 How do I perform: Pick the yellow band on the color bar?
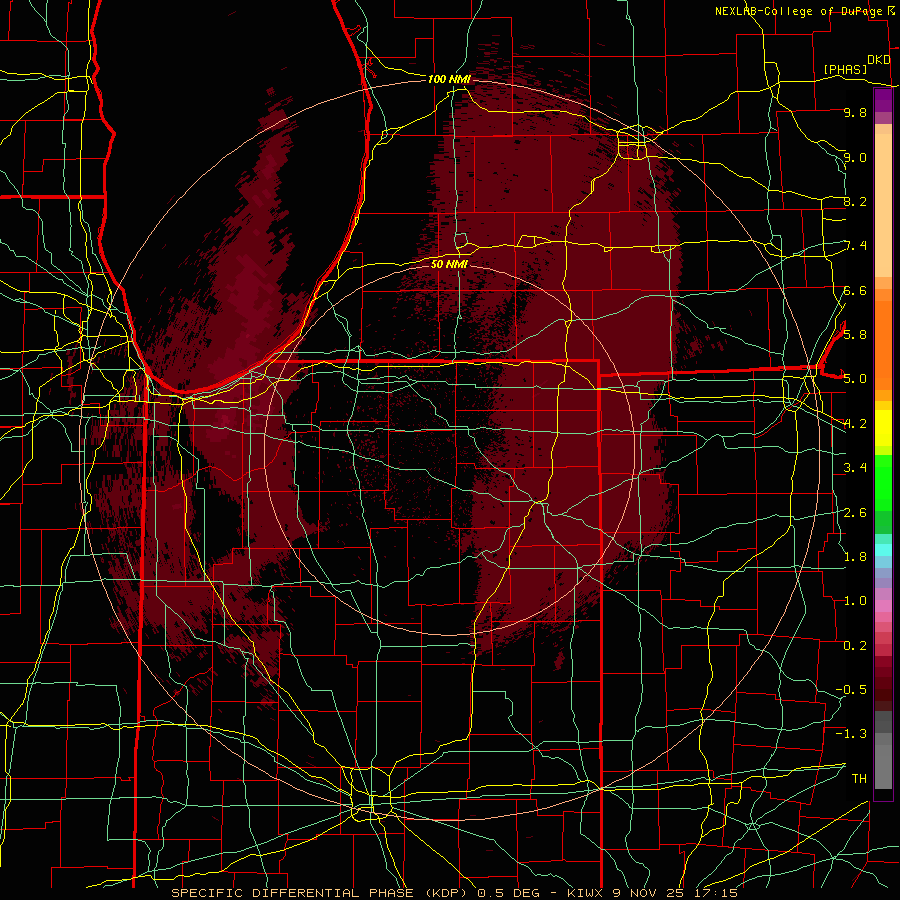click(883, 428)
